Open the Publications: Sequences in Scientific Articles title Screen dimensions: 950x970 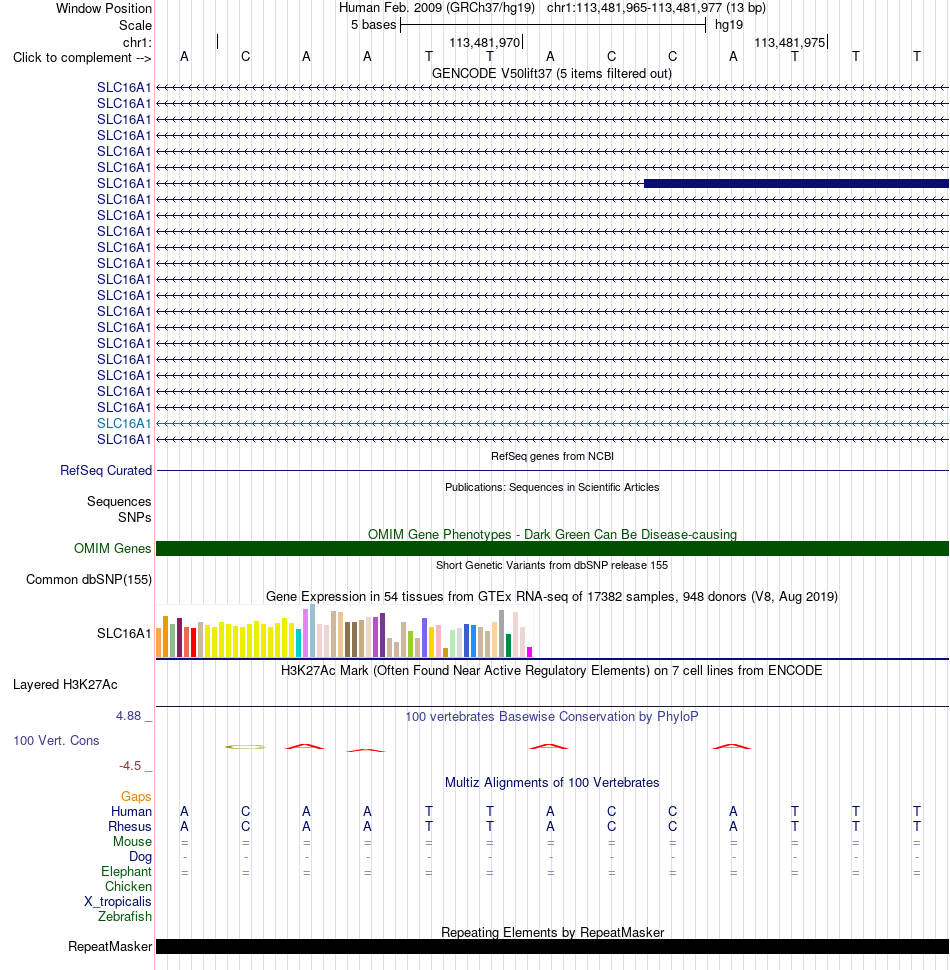pyautogui.click(x=552, y=487)
